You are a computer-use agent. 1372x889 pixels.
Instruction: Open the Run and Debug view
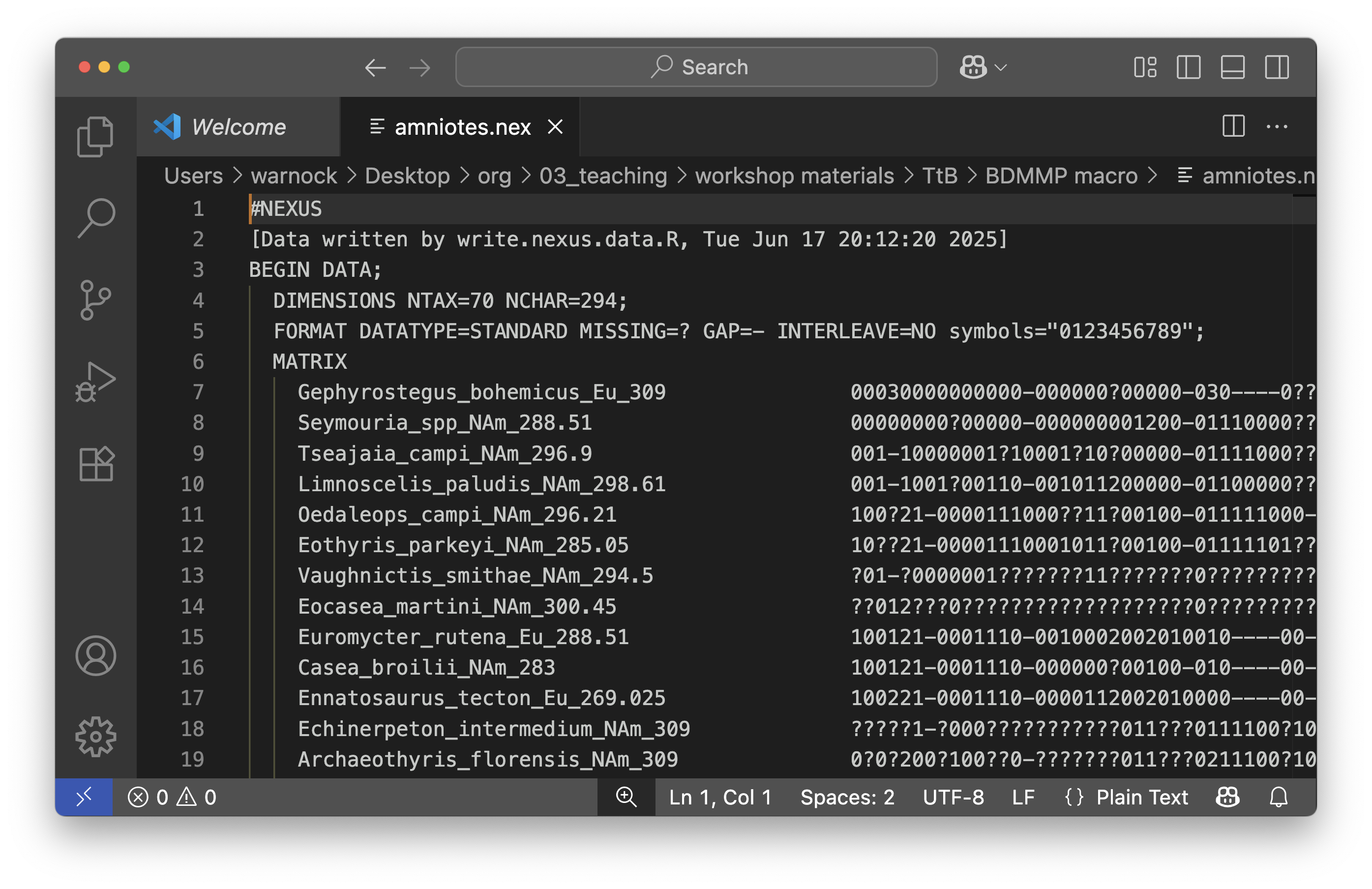95,382
